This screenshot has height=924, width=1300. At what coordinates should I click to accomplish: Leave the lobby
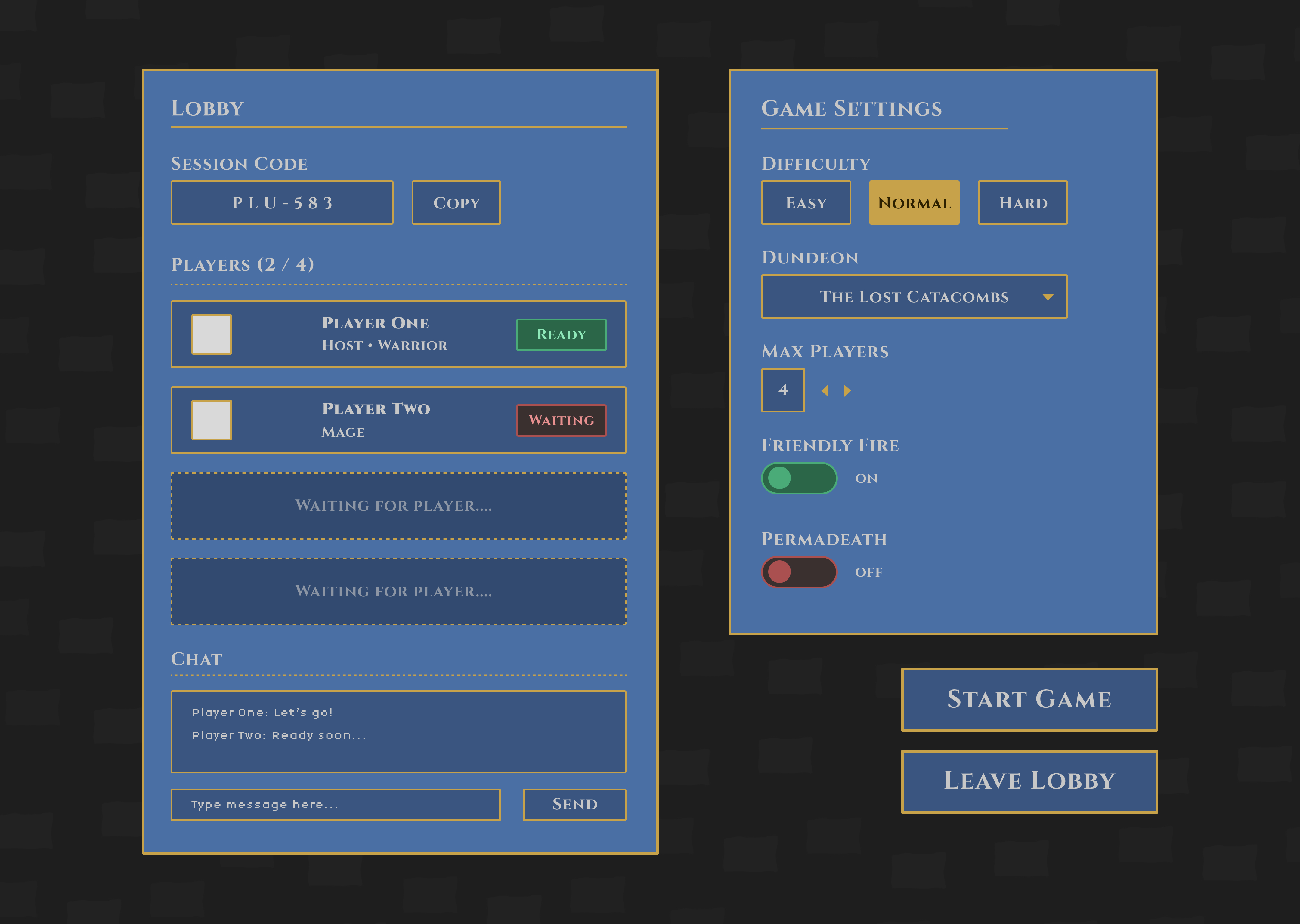pyautogui.click(x=1029, y=781)
